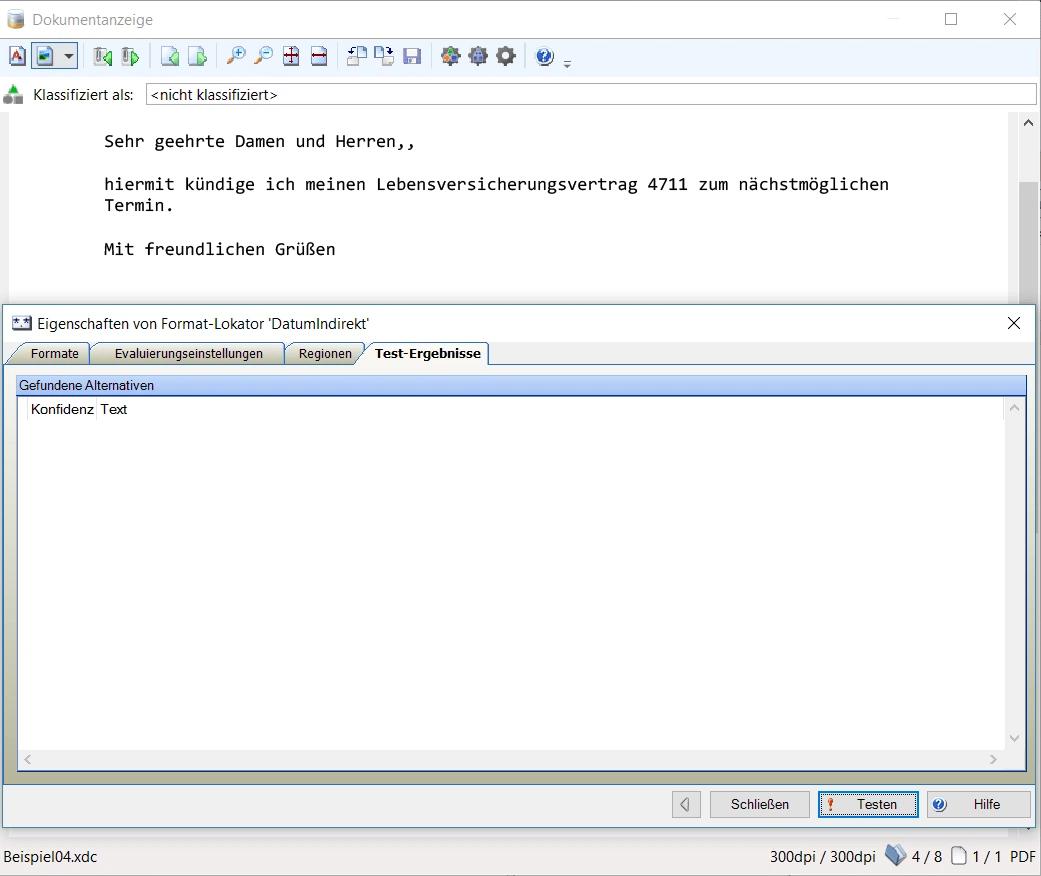
Task: Click the Hilfe button in dialog
Action: point(978,804)
